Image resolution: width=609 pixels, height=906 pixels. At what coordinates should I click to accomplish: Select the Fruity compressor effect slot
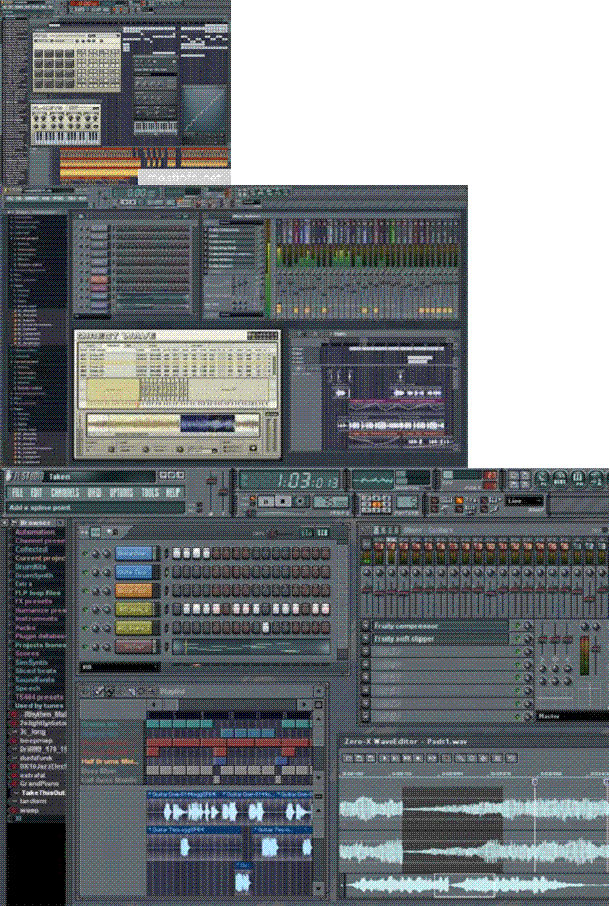(x=440, y=626)
